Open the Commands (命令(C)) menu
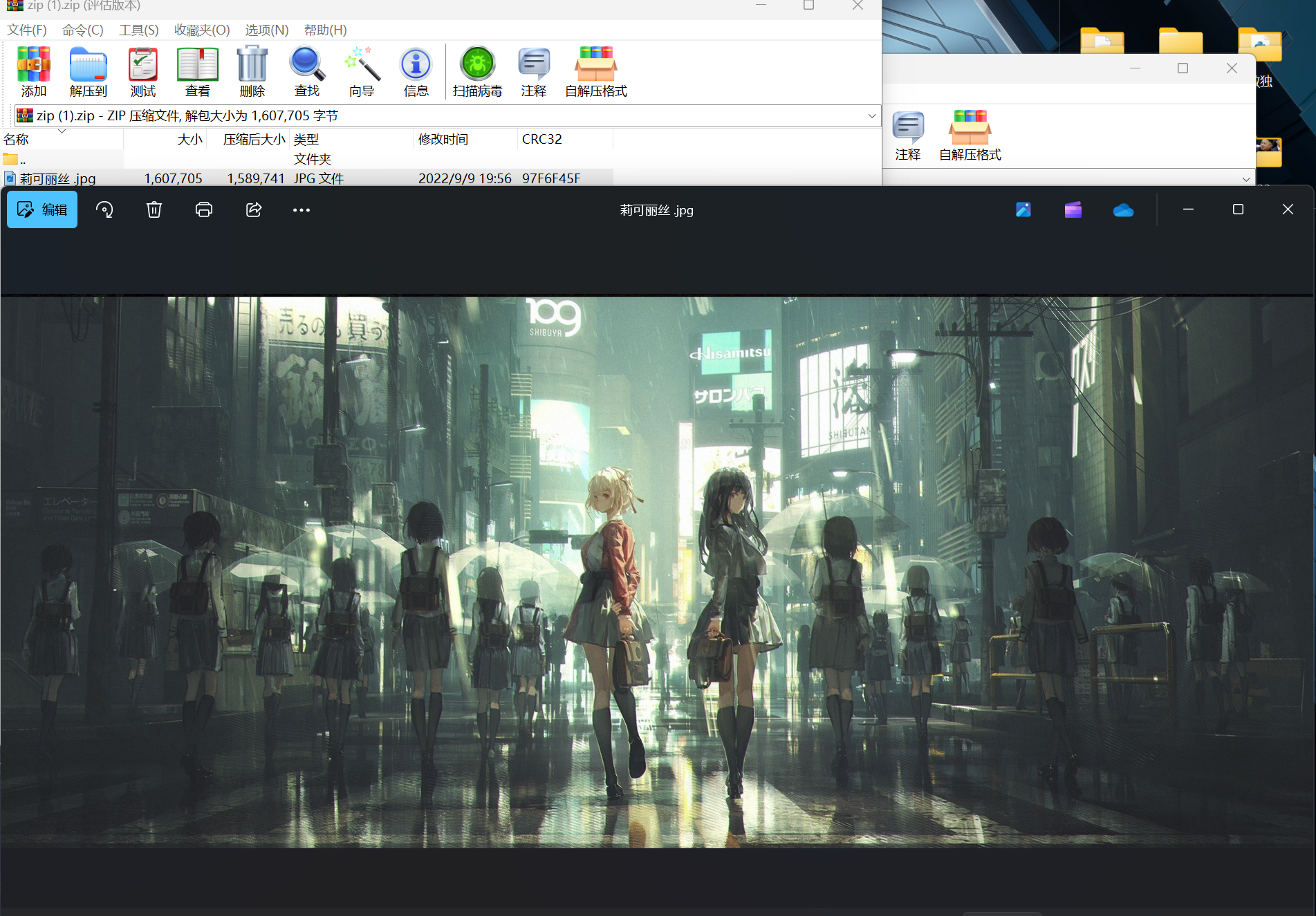The image size is (1316, 916). click(83, 30)
